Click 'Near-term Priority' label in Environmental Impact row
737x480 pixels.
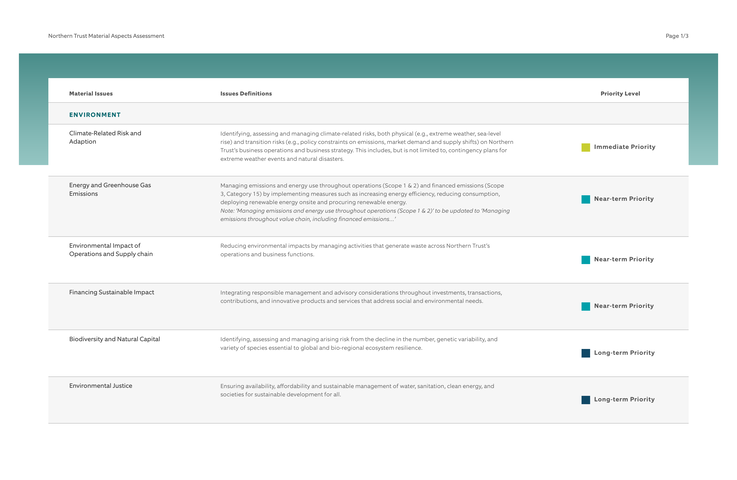[624, 259]
